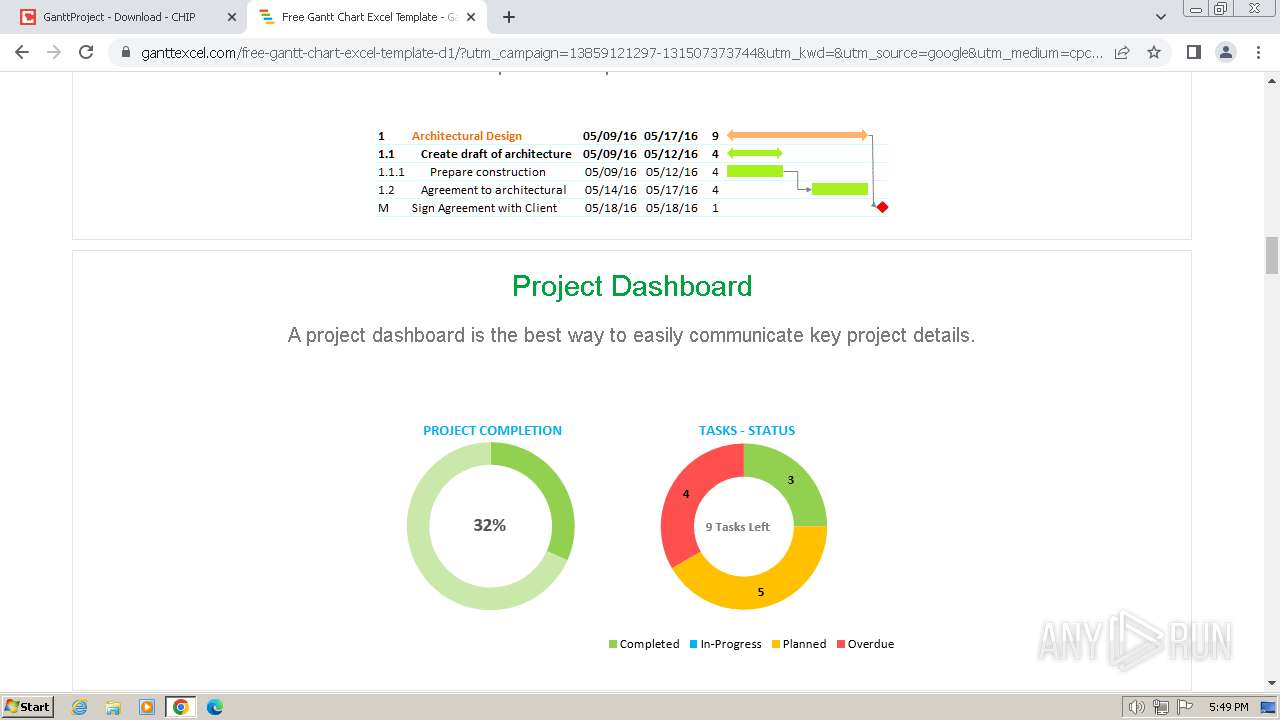Launch Internet Explorer from the taskbar
The image size is (1280, 720).
click(80, 707)
